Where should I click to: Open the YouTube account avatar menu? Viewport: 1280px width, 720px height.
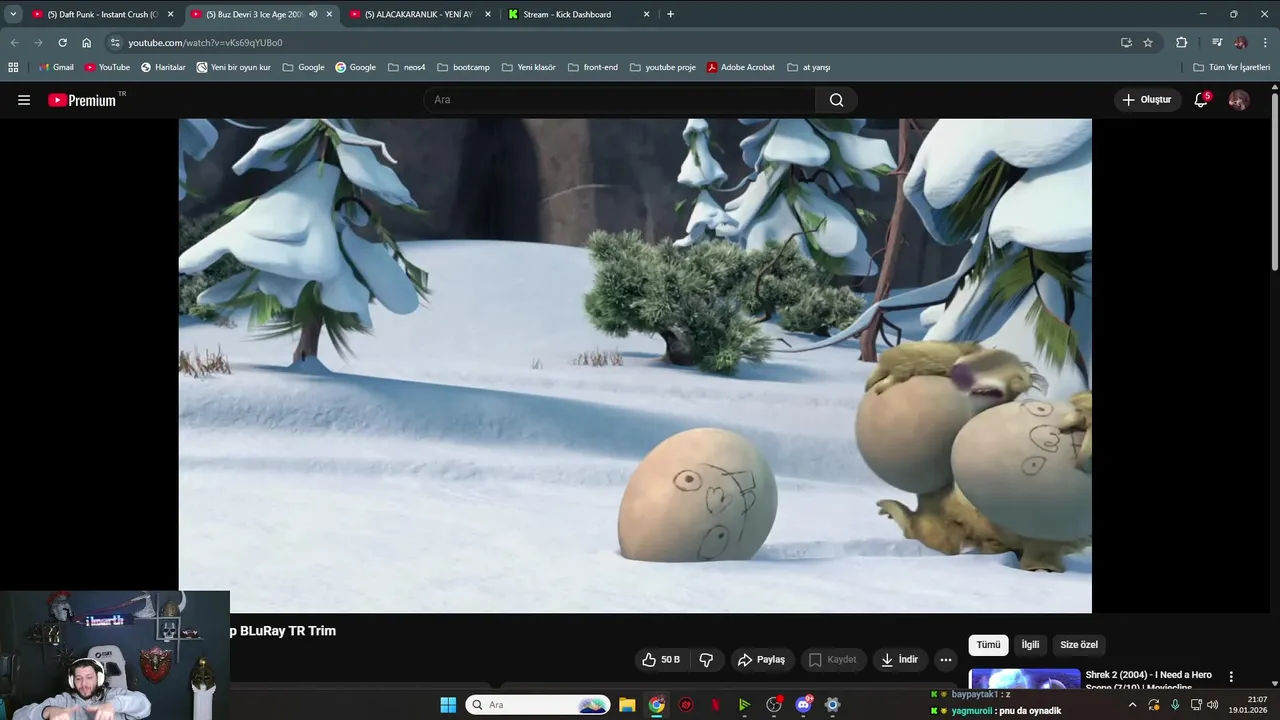point(1238,100)
